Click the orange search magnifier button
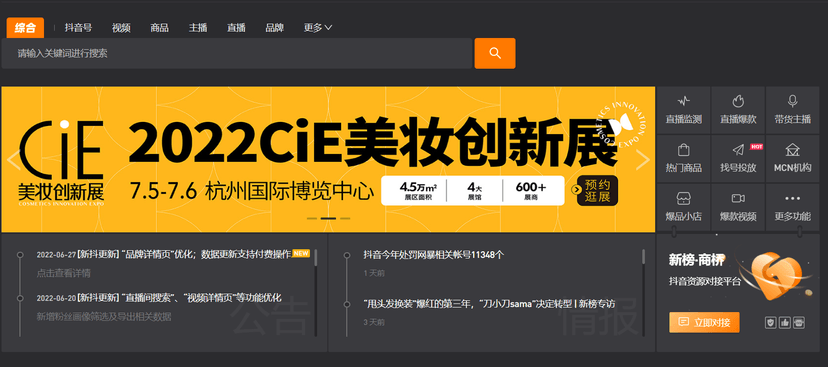This screenshot has width=828, height=367. [495, 53]
